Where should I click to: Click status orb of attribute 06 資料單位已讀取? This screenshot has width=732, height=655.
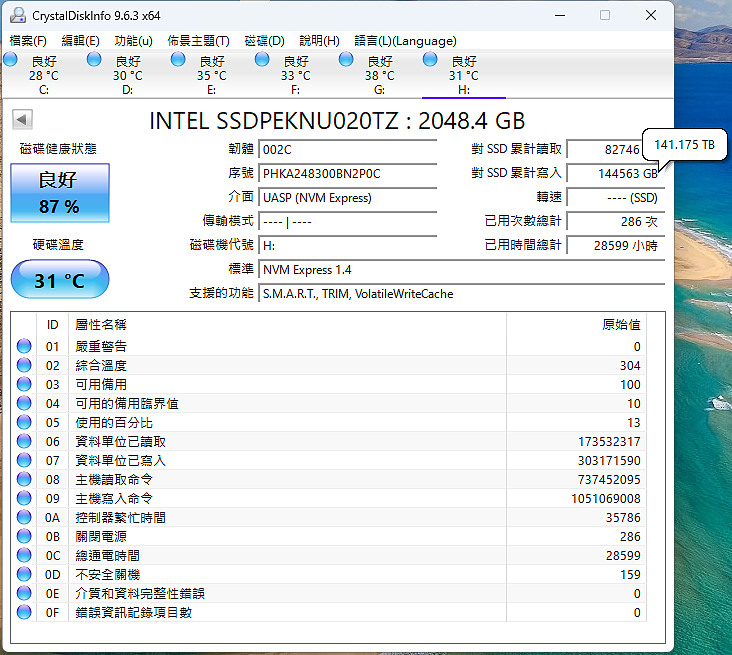(x=24, y=441)
